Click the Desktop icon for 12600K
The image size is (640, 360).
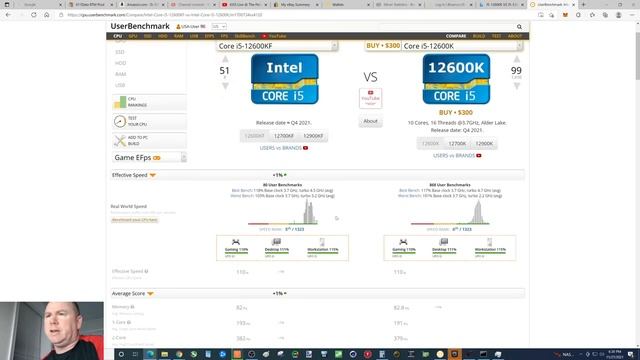point(444,242)
